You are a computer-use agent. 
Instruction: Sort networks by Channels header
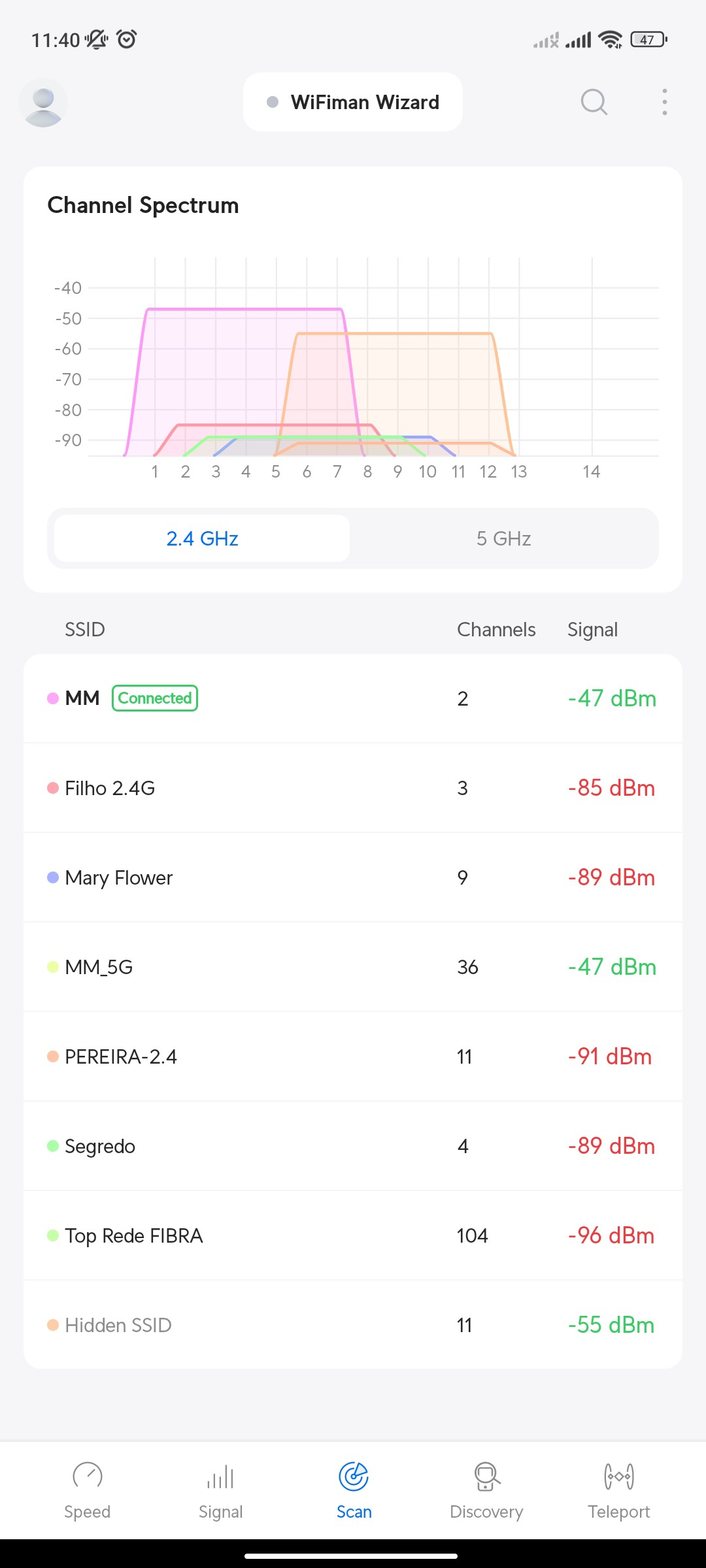[496, 629]
